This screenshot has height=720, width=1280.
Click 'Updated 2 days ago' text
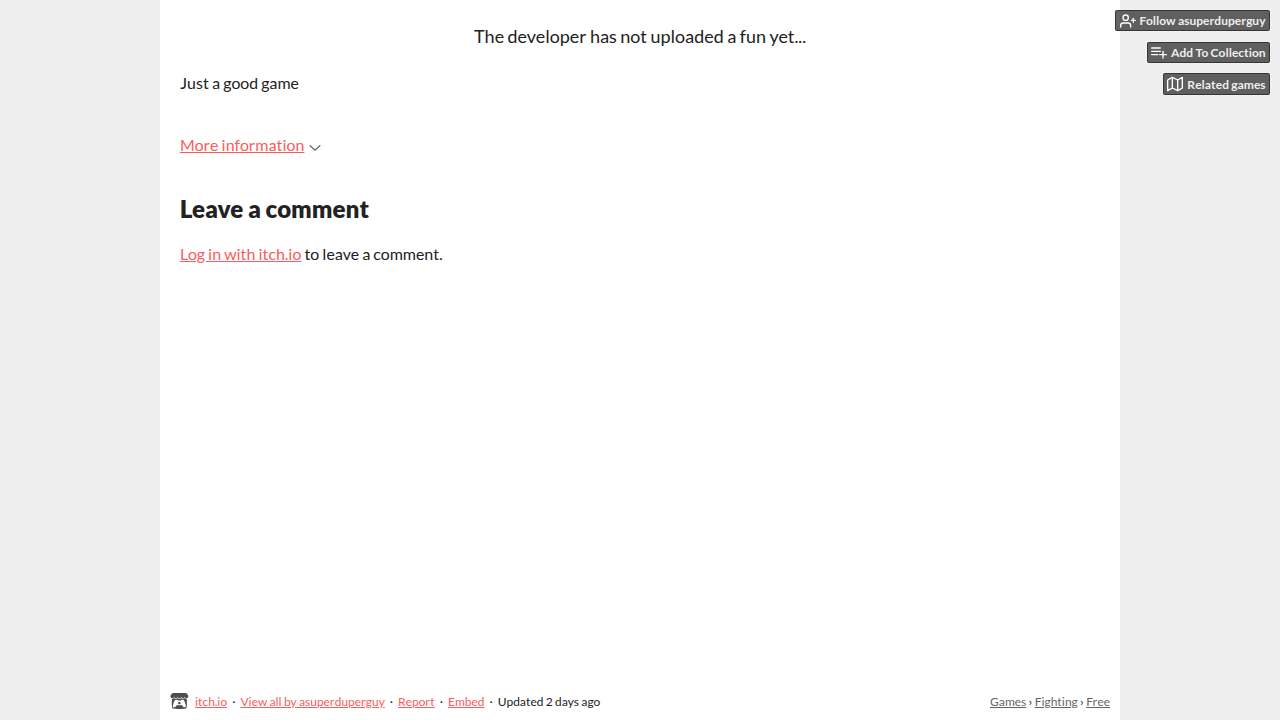click(x=549, y=702)
